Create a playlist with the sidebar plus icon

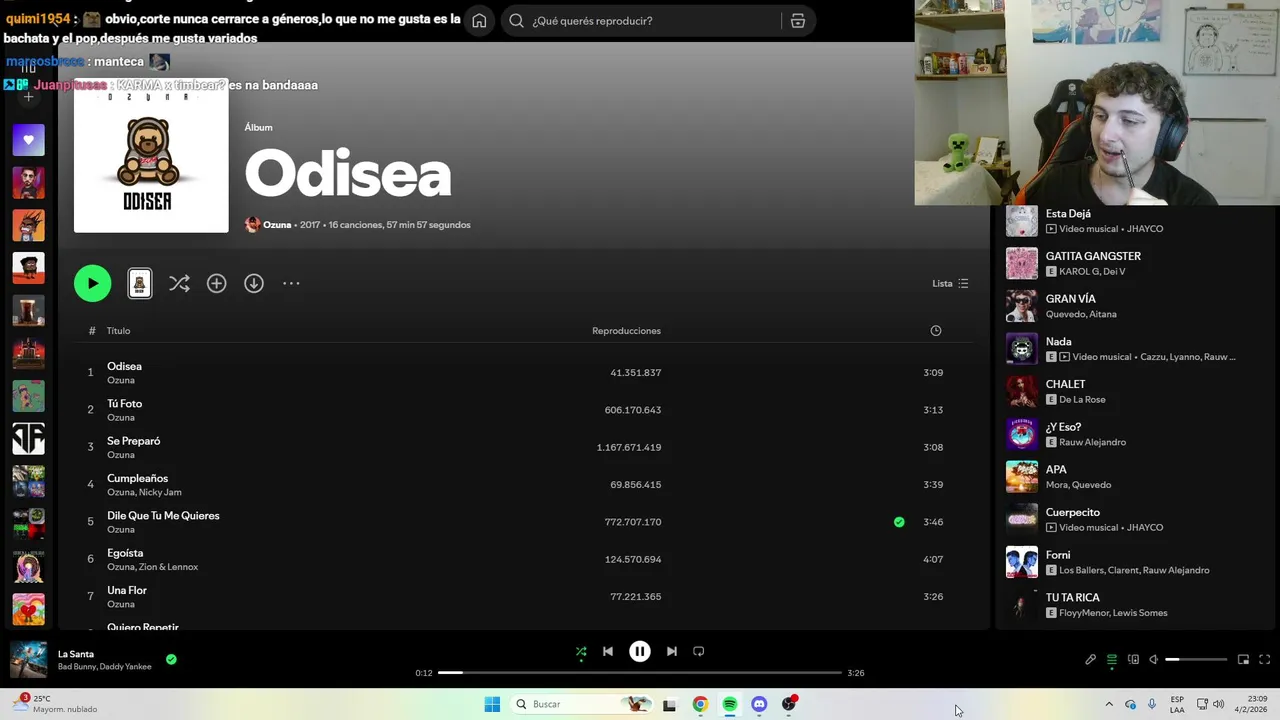(x=28, y=97)
